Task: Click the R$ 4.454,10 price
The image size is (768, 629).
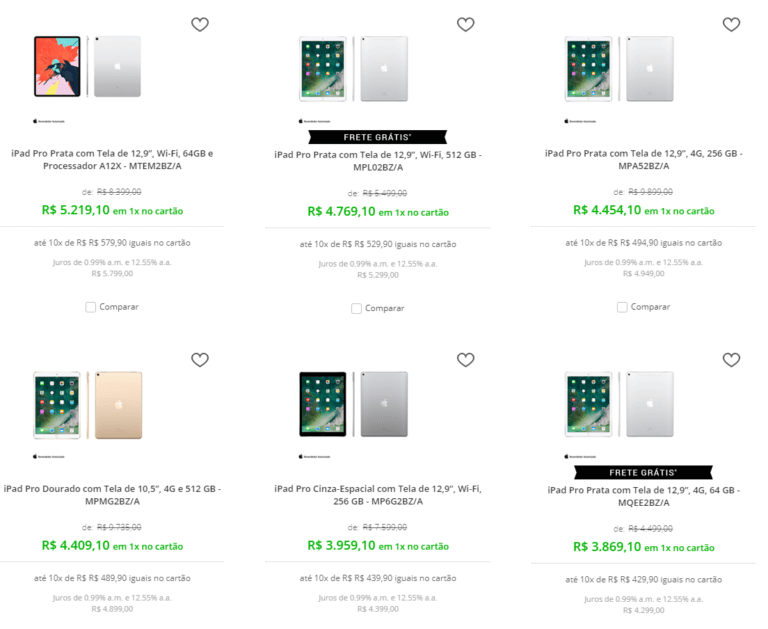Action: (x=607, y=210)
